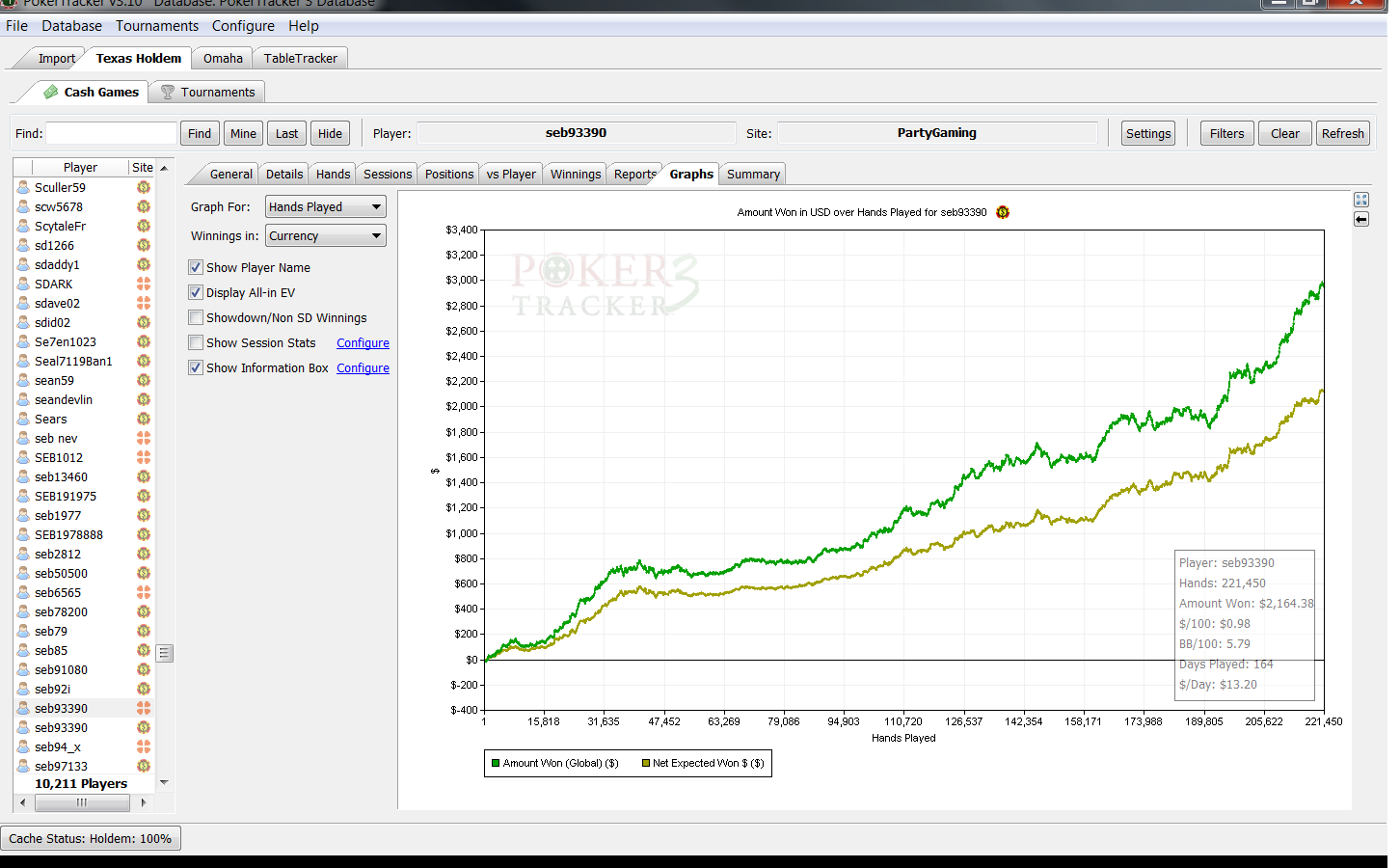
Task: Toggle Display All-in EV checkbox
Action: click(196, 292)
